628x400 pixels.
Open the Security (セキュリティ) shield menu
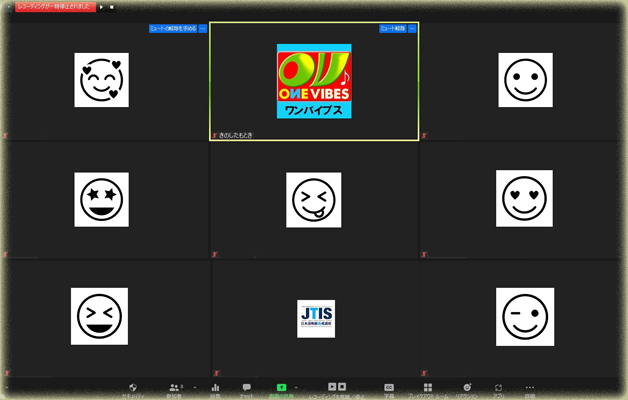(133, 388)
